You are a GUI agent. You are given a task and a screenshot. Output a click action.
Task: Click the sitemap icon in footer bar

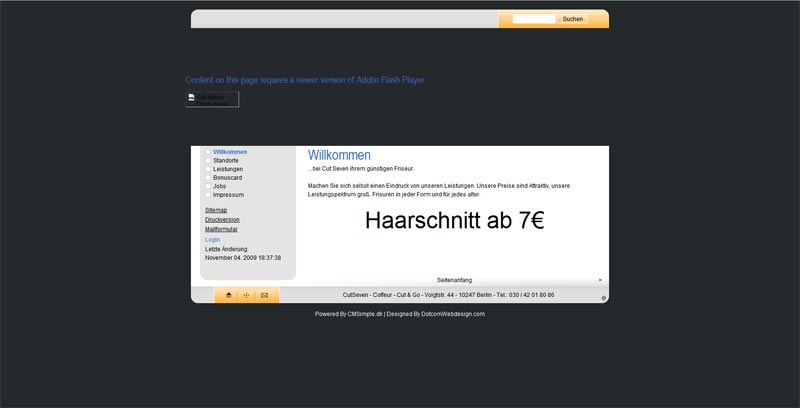246,295
